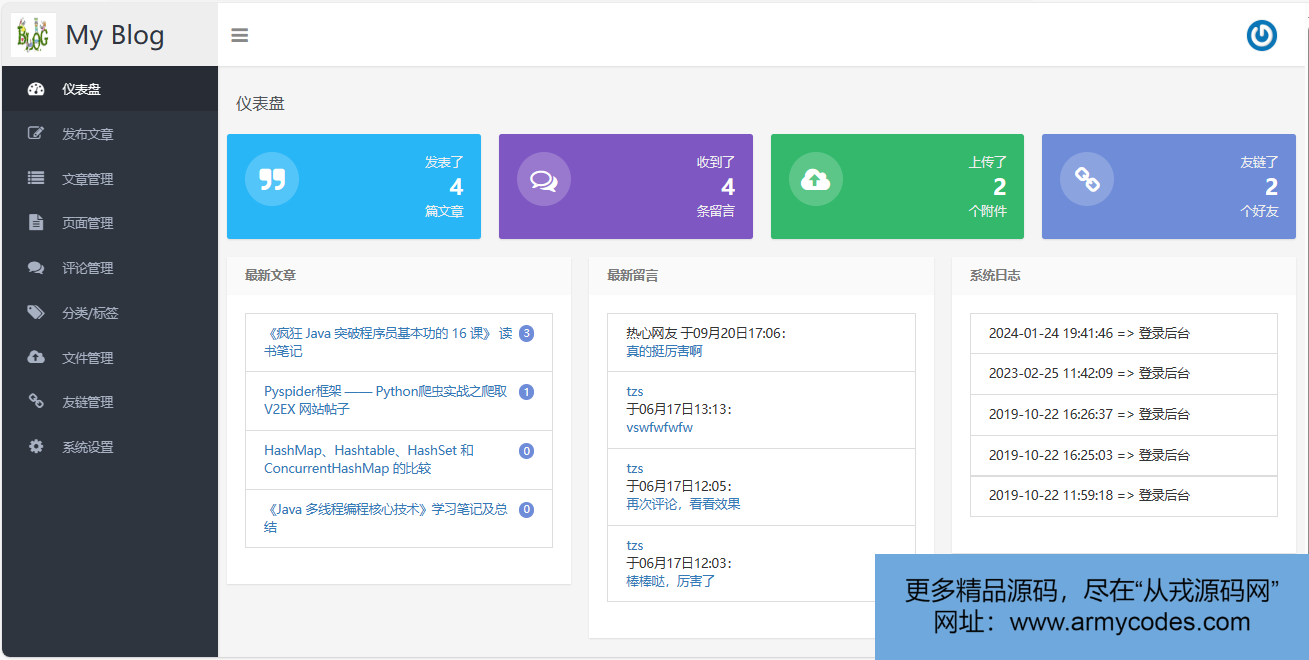1309x660 pixels.
Task: Click the 文章管理 list icon
Action: (x=36, y=178)
